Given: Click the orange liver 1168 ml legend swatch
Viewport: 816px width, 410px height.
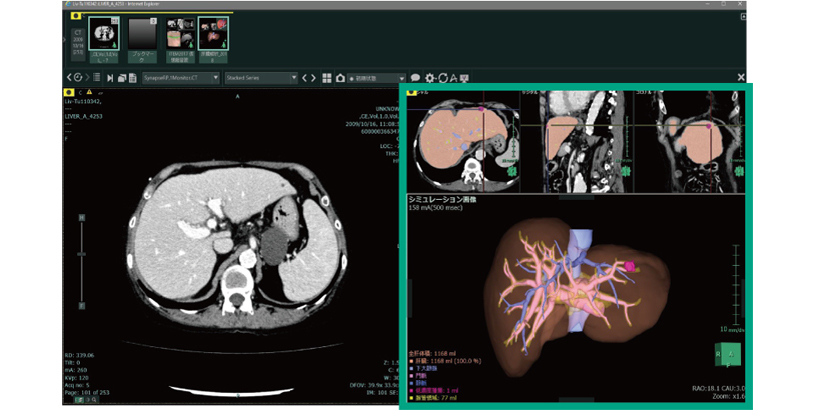Looking at the screenshot, I should pos(411,361).
